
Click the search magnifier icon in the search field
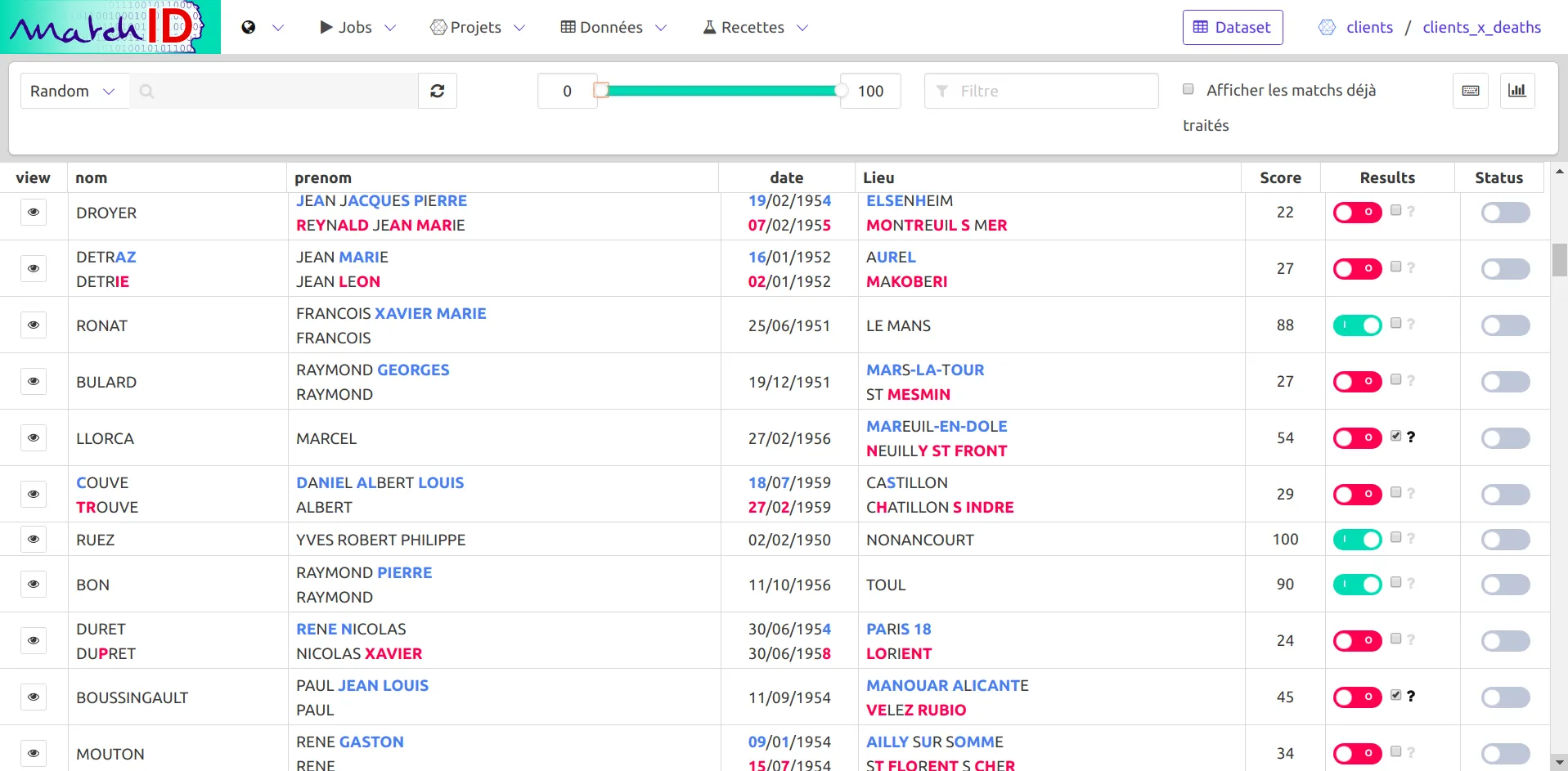click(x=147, y=92)
